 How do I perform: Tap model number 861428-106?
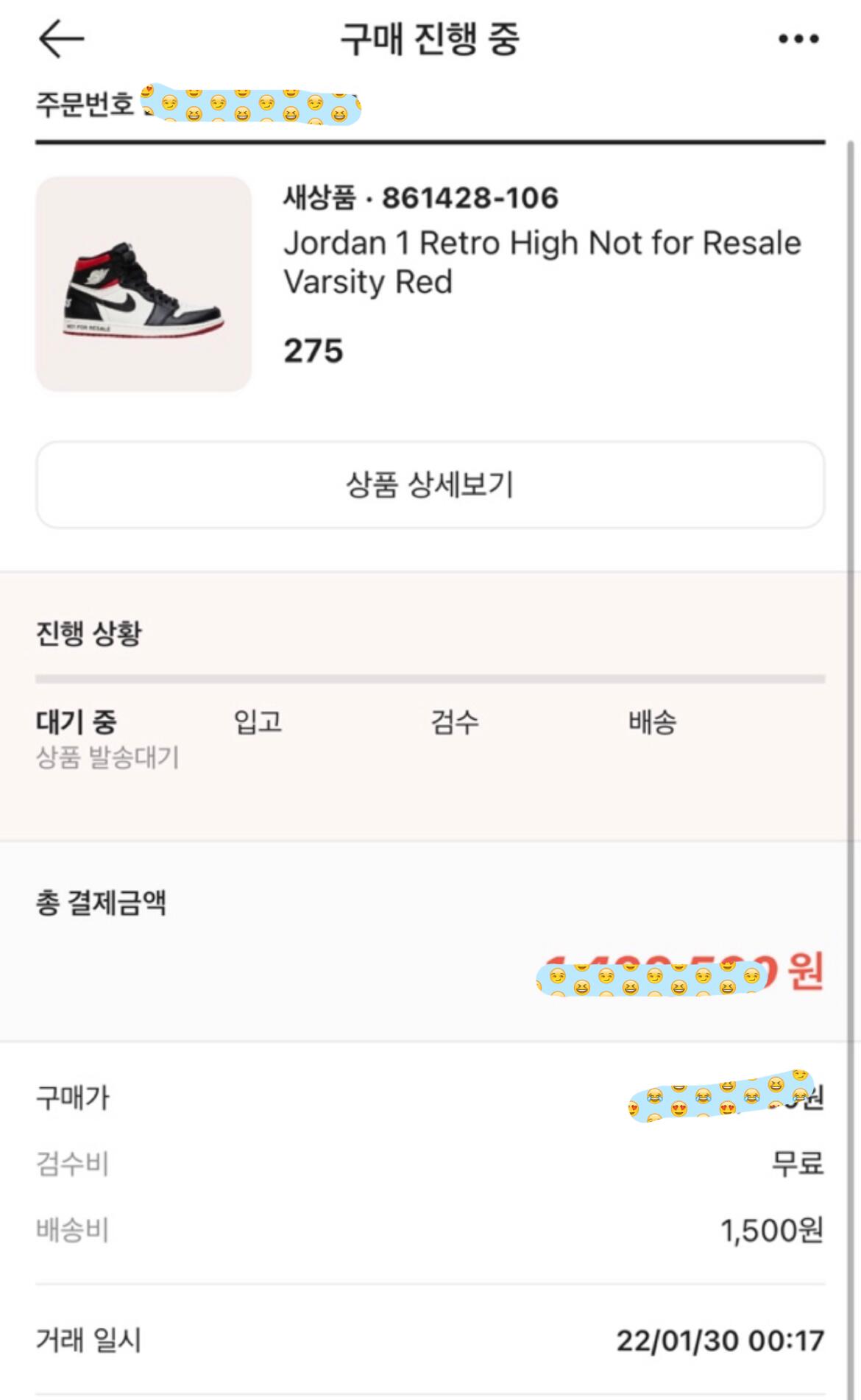pyautogui.click(x=470, y=197)
